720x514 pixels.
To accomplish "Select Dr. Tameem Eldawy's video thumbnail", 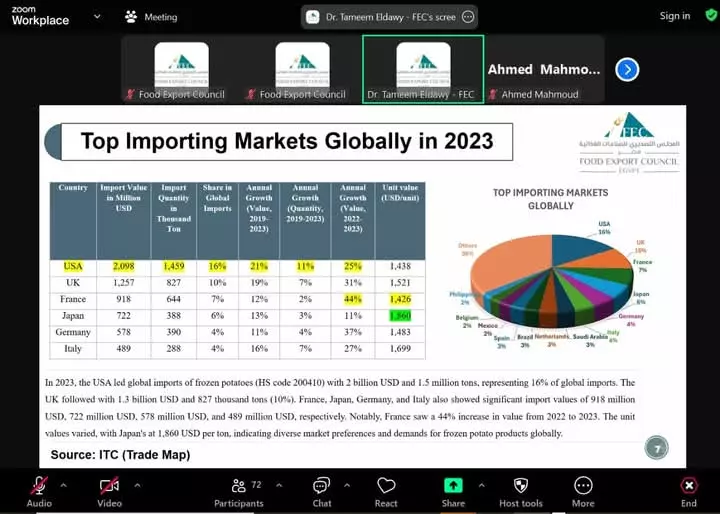I will pyautogui.click(x=423, y=70).
